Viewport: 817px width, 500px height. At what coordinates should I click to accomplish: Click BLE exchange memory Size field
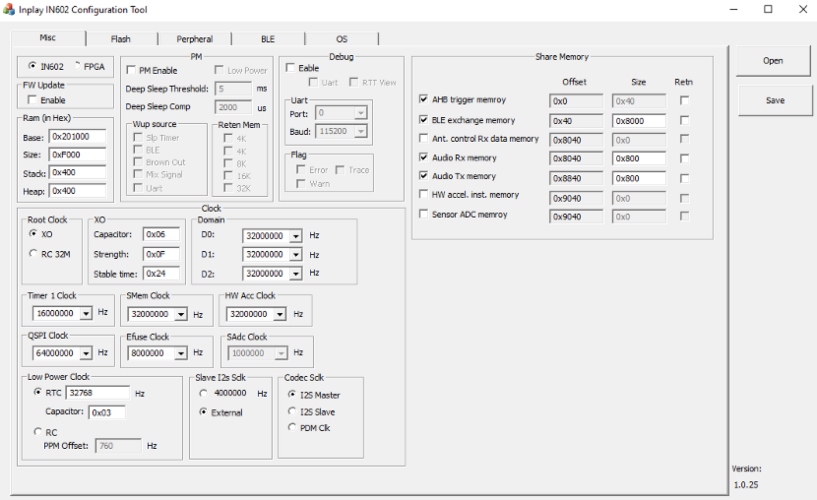tap(638, 121)
